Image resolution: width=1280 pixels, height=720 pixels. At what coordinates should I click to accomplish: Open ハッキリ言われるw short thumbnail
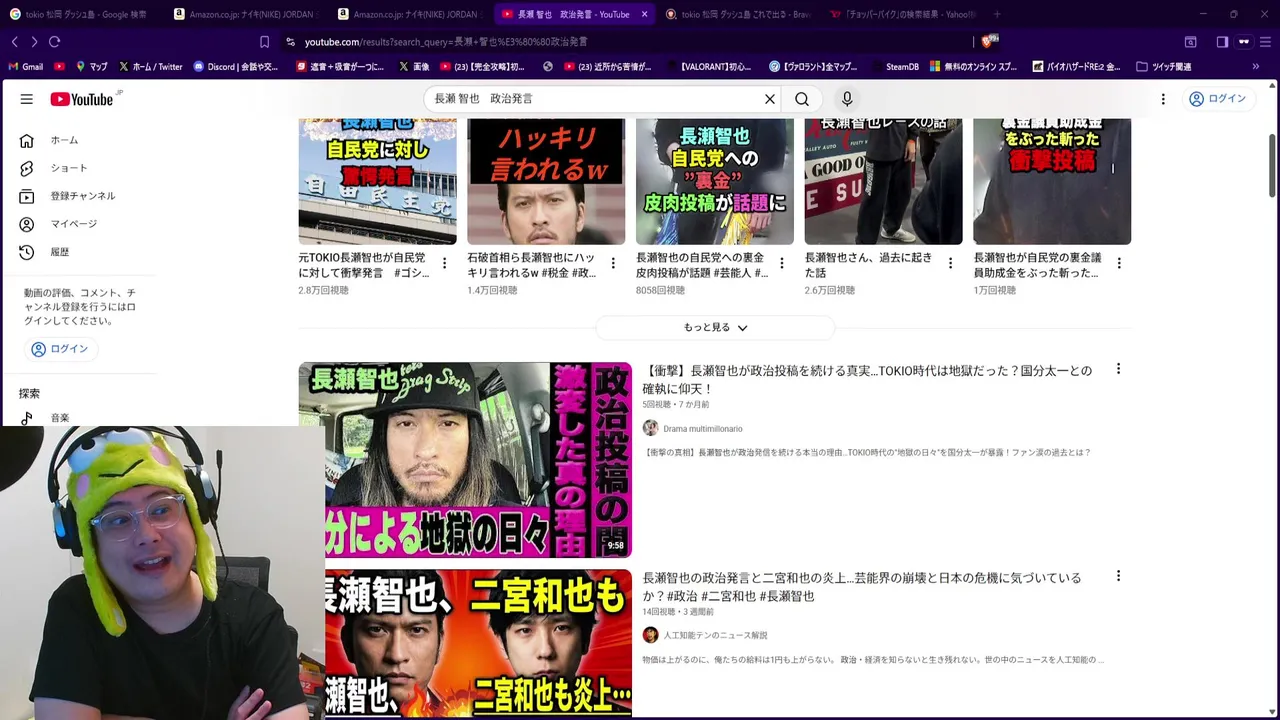click(546, 181)
